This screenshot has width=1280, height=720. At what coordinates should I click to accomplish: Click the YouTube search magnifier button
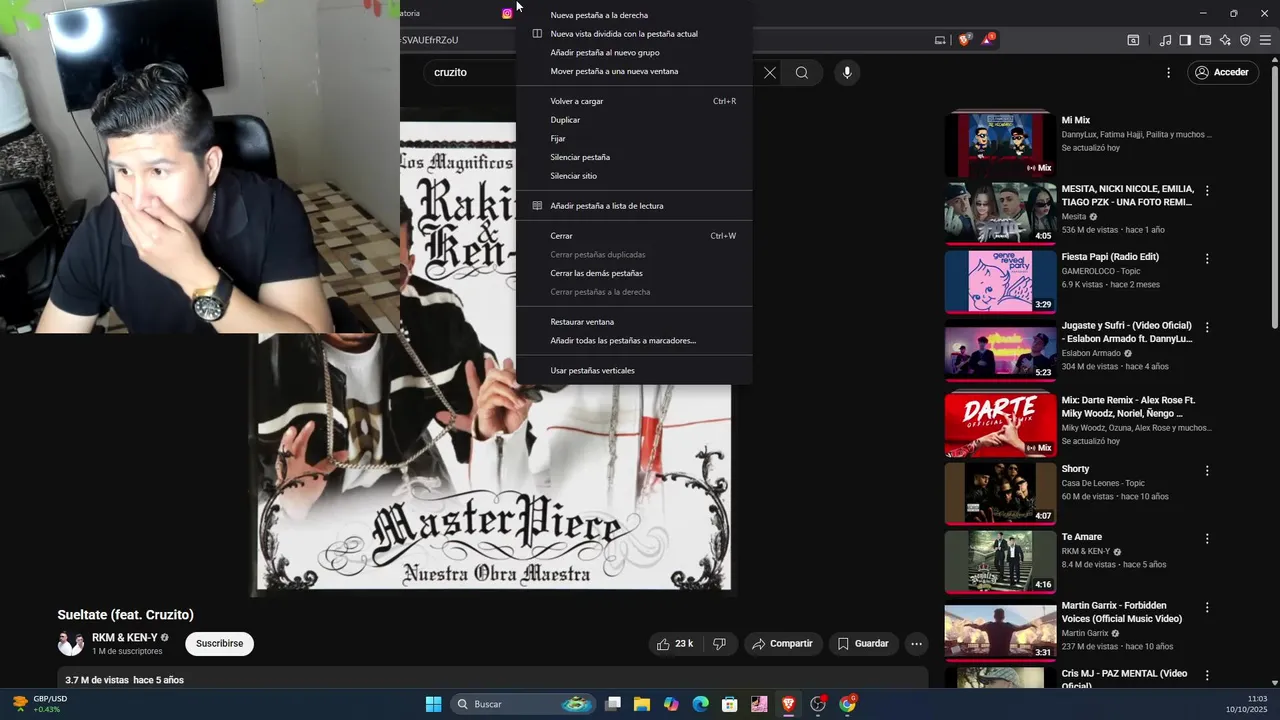pos(802,72)
